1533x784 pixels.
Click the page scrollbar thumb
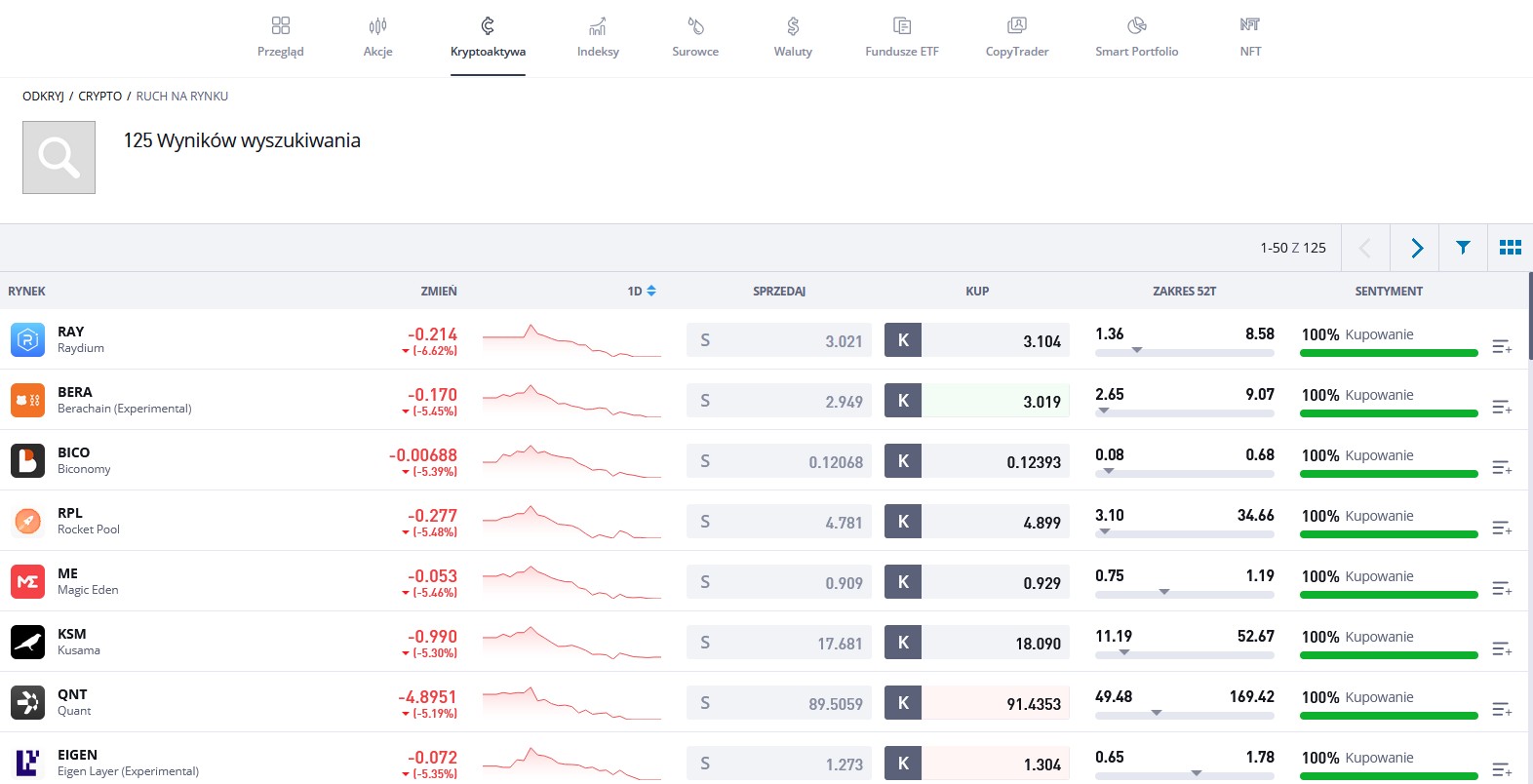click(1530, 317)
